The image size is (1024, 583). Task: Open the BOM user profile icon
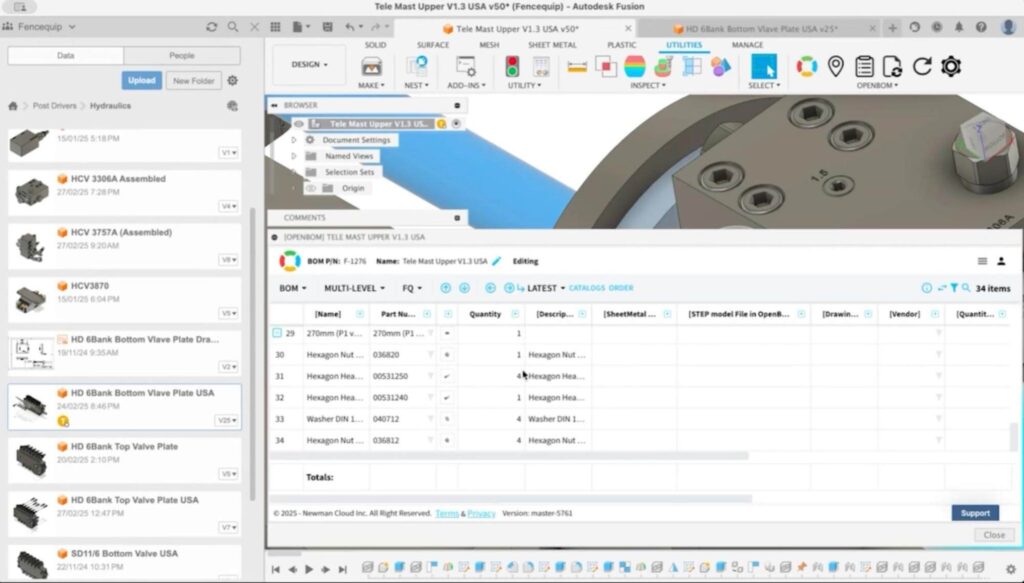pyautogui.click(x=1001, y=261)
